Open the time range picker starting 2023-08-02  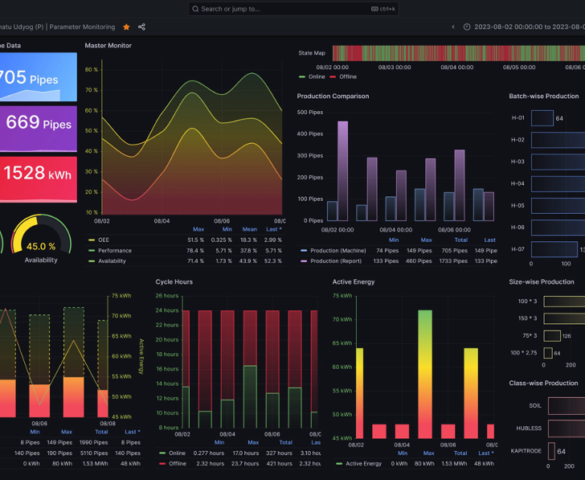(524, 27)
